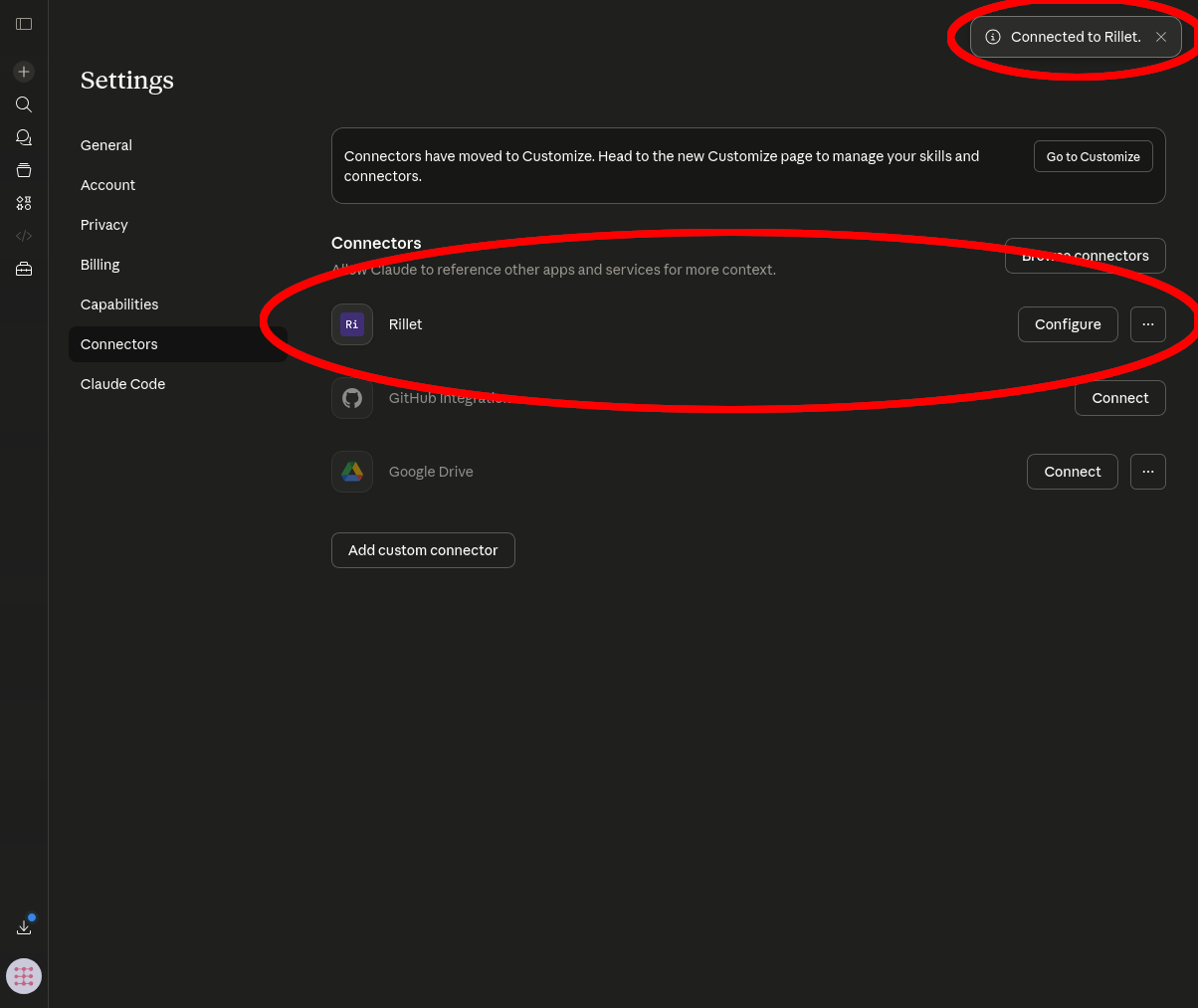Open more options for Rillet connector
This screenshot has height=1008, width=1198.
click(x=1148, y=324)
